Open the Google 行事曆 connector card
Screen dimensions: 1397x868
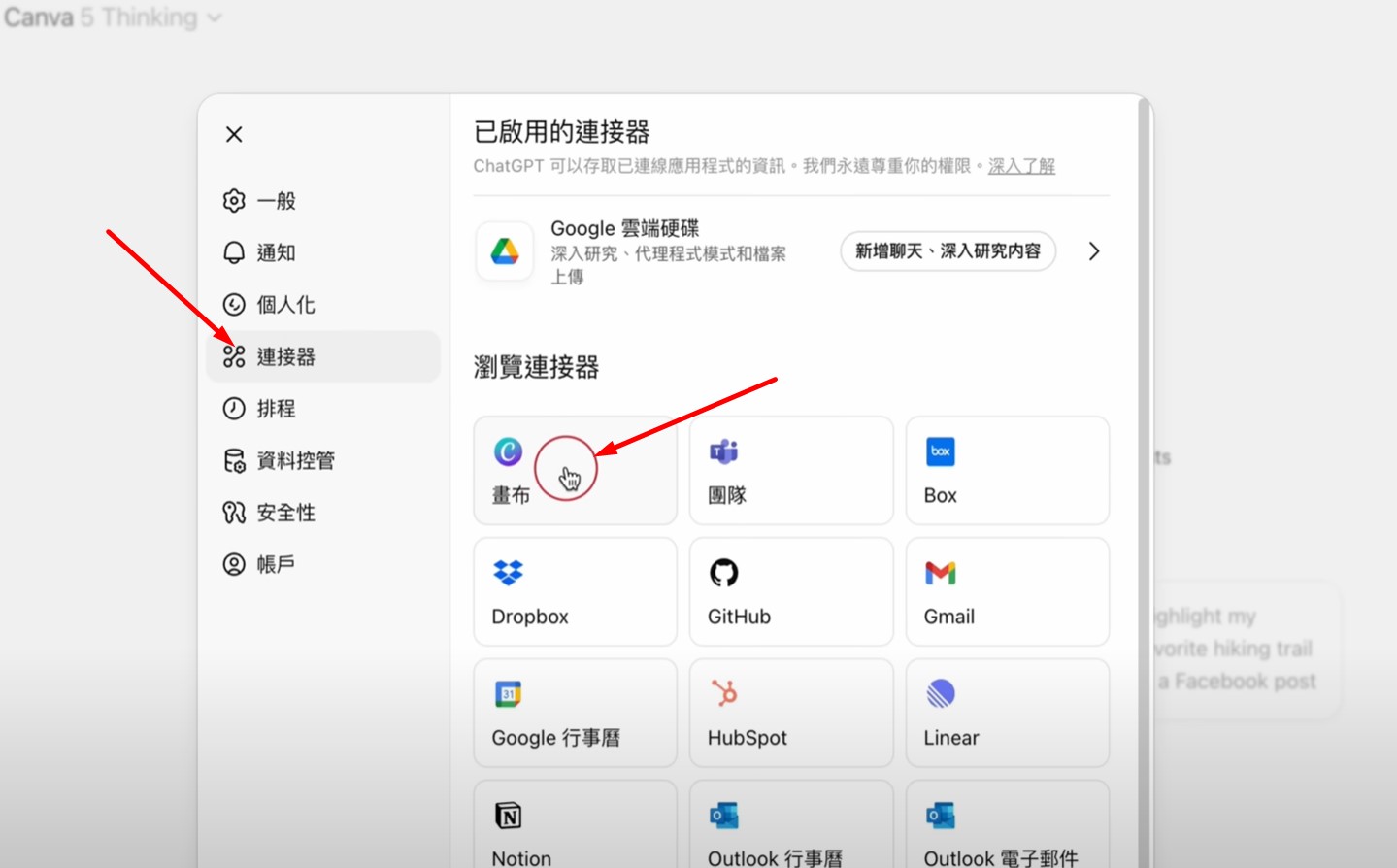coord(575,714)
